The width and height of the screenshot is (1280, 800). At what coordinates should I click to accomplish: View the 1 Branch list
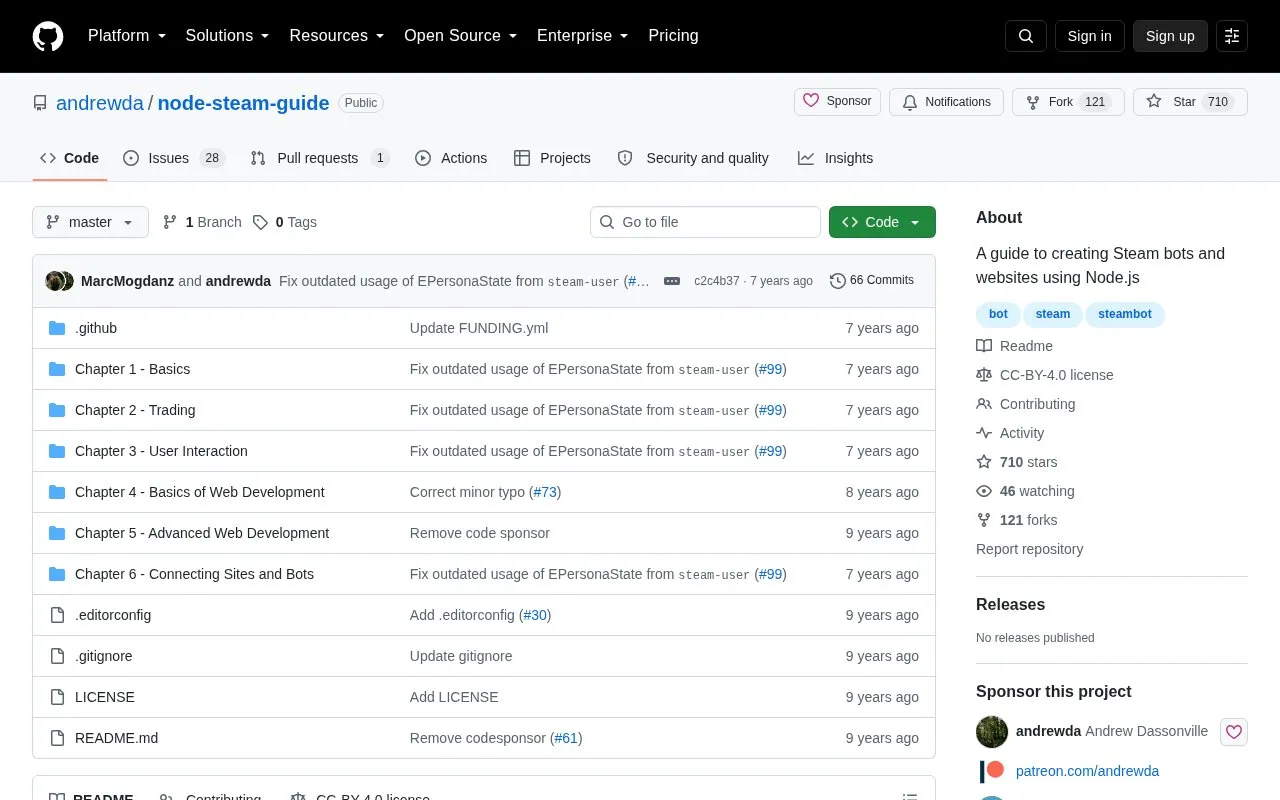pyautogui.click(x=202, y=222)
